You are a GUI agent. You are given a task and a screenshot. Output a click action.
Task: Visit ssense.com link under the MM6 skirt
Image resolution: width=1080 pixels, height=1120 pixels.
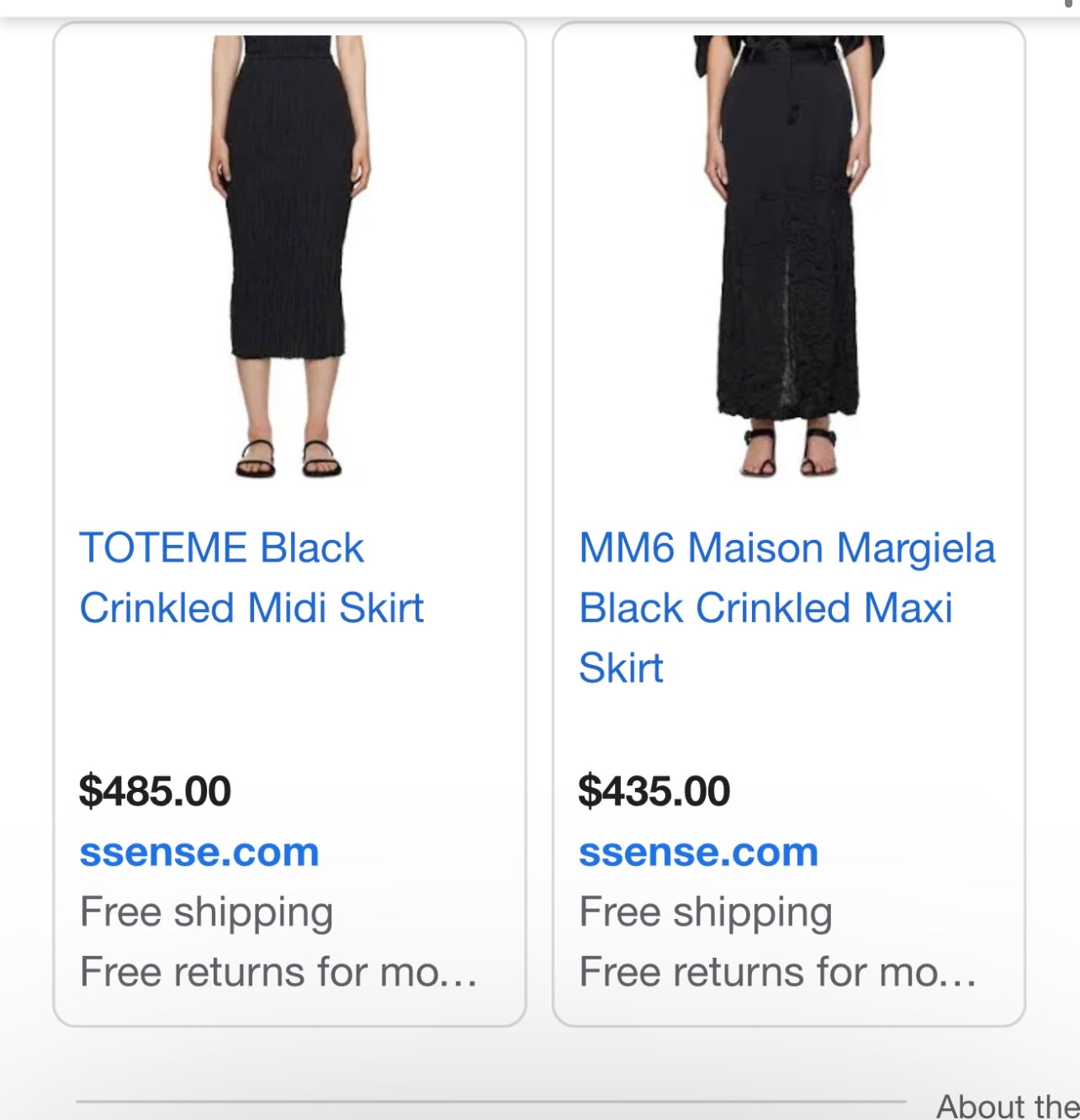click(x=698, y=853)
